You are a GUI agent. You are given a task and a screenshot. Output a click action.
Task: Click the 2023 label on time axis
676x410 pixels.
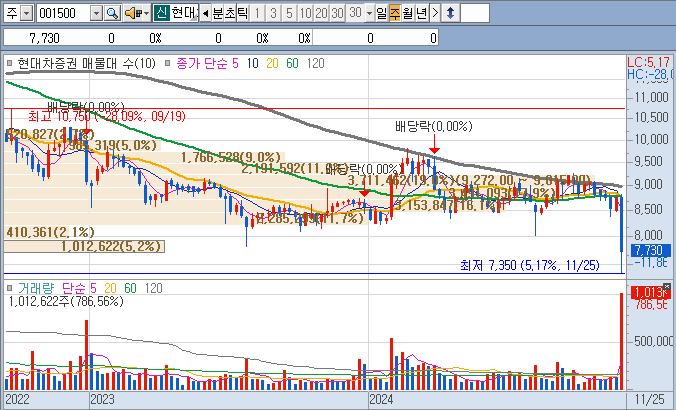[102, 399]
